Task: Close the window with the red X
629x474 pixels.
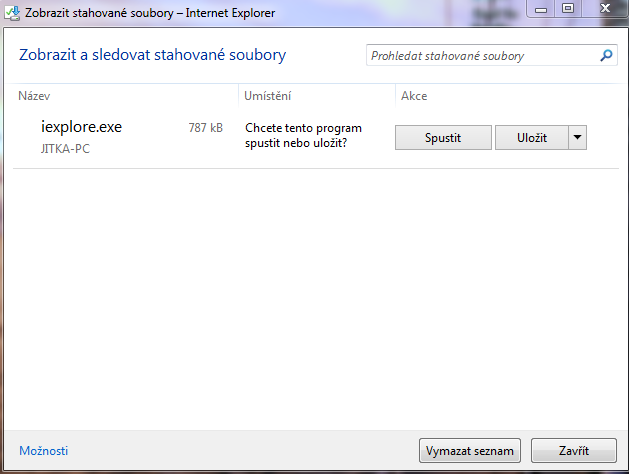Action: (x=602, y=9)
